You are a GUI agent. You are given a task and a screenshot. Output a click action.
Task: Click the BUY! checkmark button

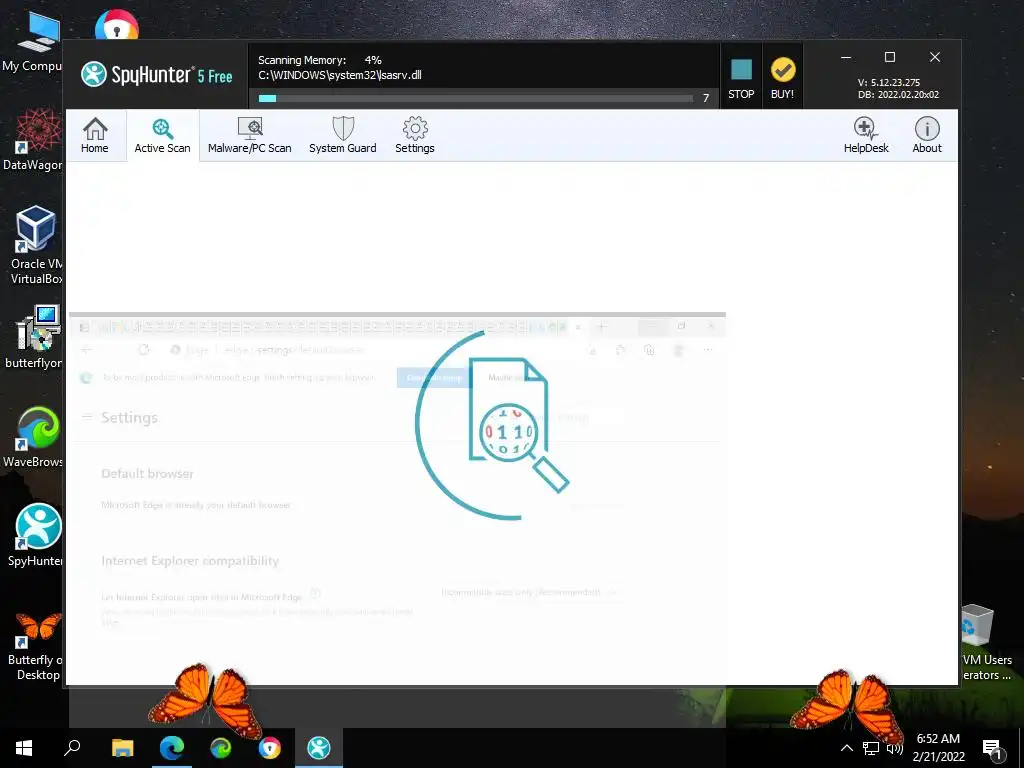782,78
